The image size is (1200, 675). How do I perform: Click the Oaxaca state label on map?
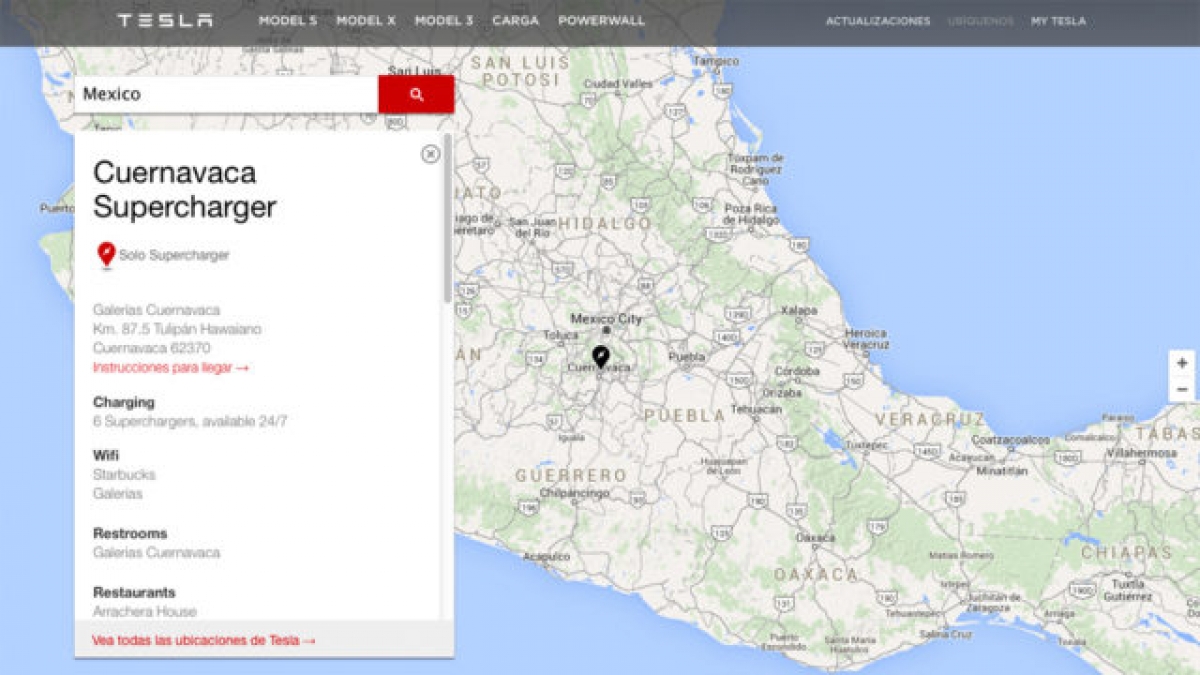[816, 575]
